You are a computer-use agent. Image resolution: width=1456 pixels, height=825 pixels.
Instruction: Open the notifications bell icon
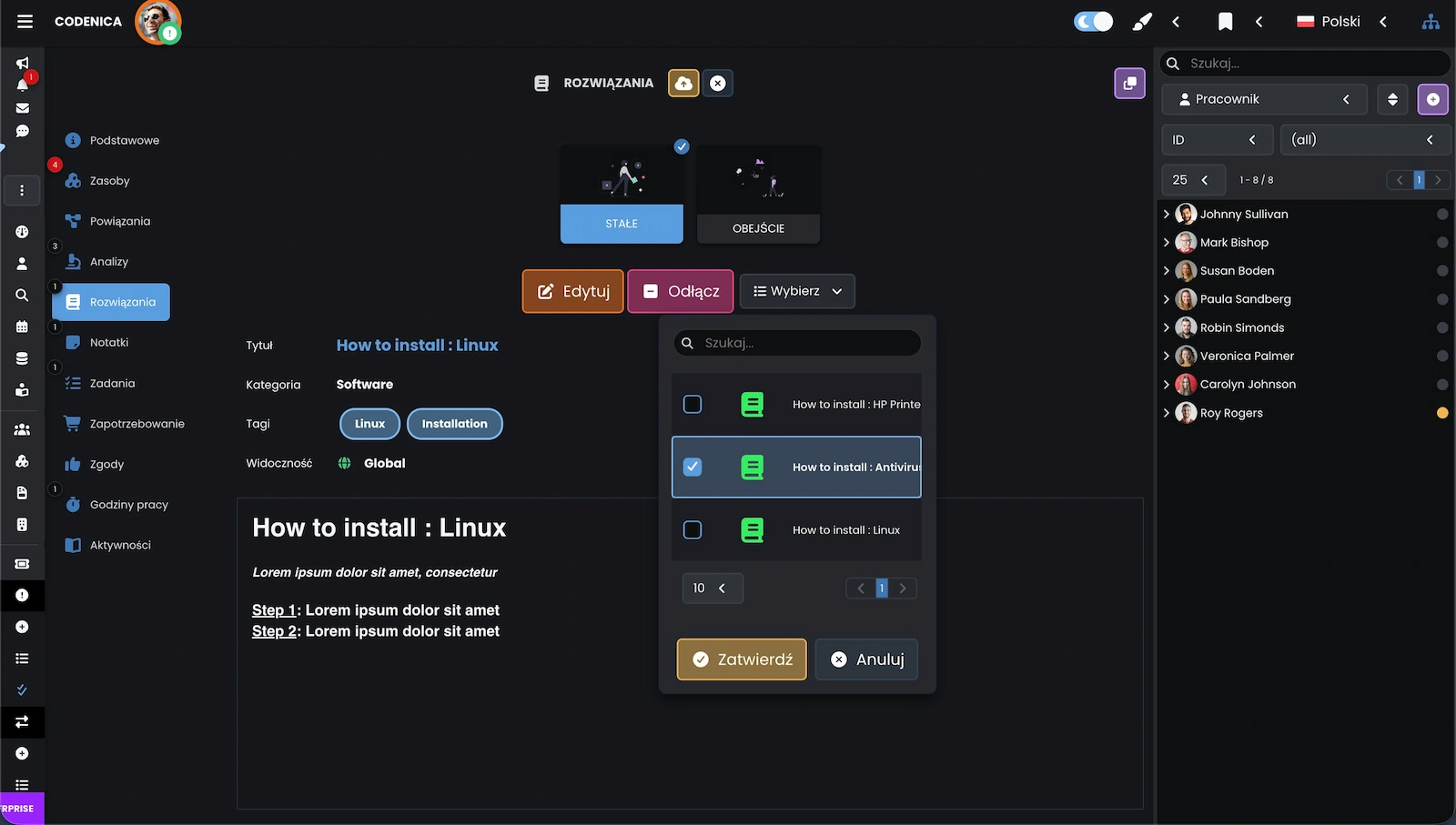point(23,85)
